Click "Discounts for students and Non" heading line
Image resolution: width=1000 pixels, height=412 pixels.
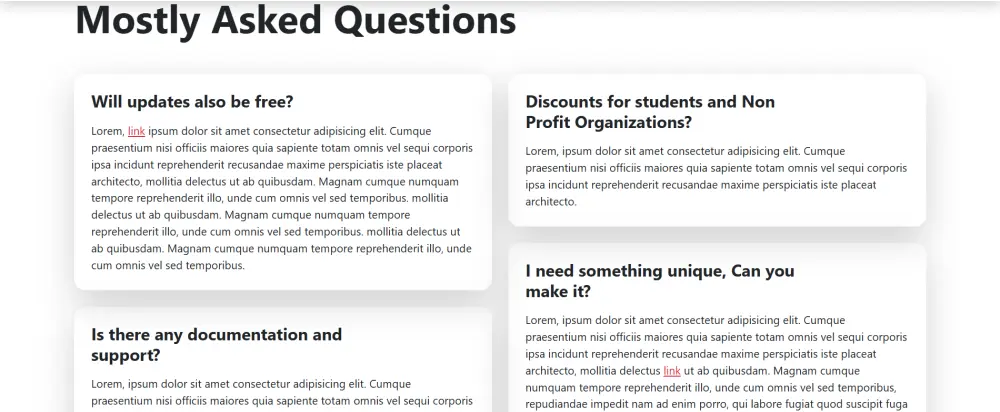pos(650,102)
